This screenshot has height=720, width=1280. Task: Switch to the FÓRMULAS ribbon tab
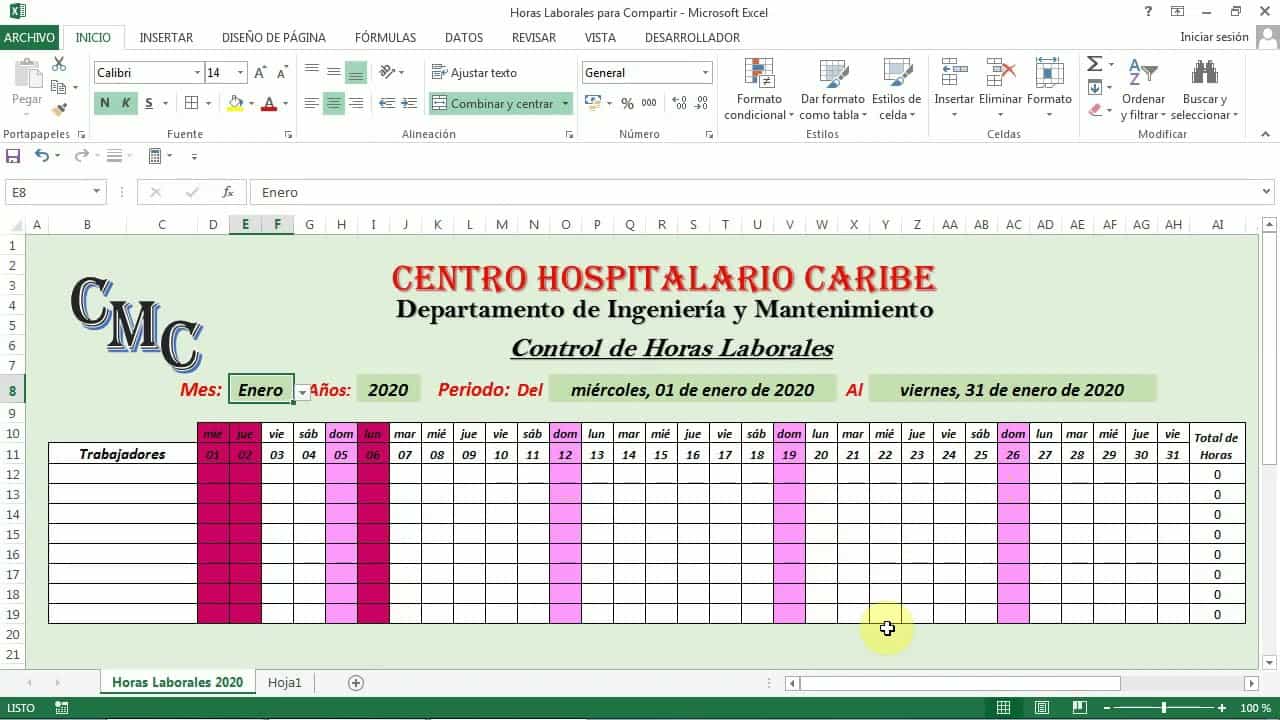click(385, 38)
